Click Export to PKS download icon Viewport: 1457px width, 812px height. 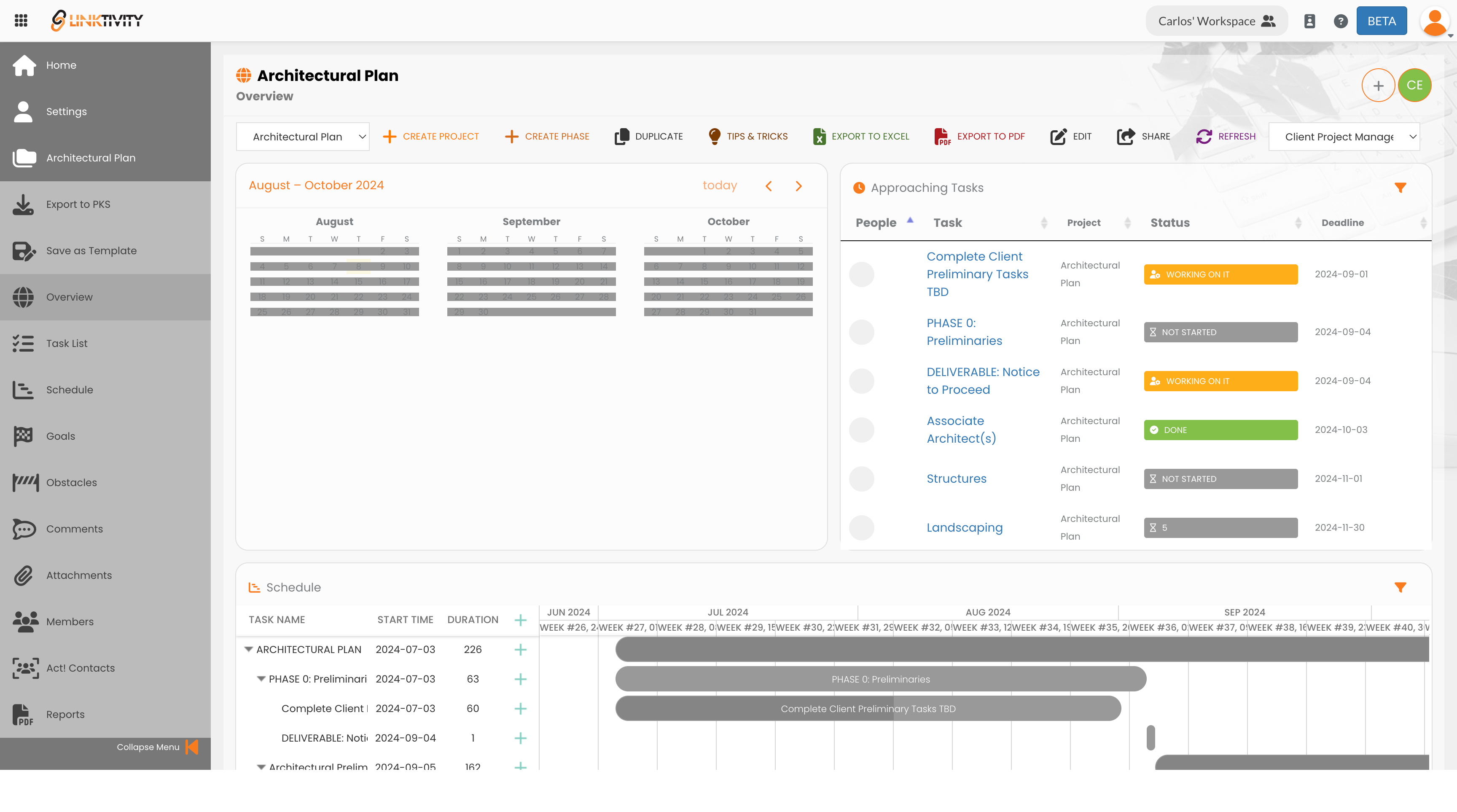[23, 204]
